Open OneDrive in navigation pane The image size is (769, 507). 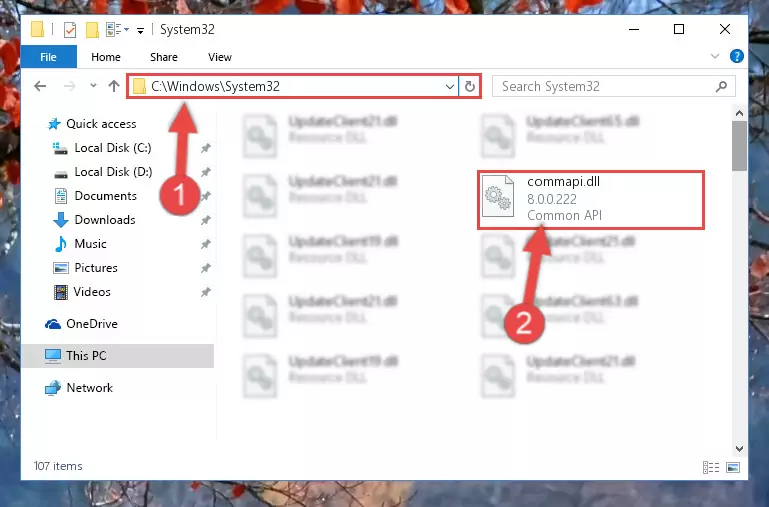click(92, 324)
